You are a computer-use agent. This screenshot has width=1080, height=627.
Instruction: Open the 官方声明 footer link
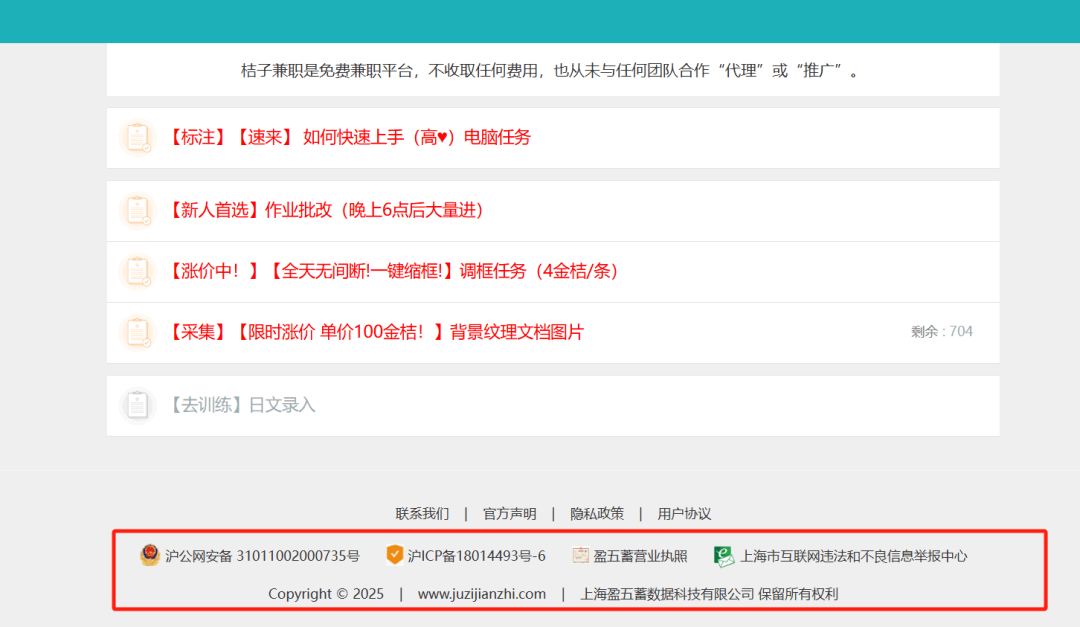pos(510,514)
